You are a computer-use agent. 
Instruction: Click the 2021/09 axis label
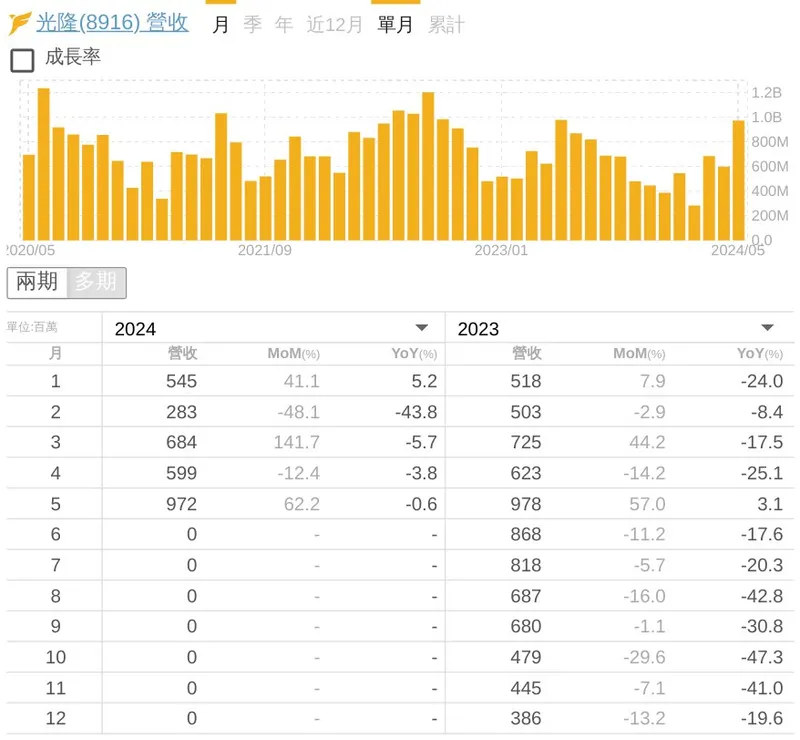(265, 251)
